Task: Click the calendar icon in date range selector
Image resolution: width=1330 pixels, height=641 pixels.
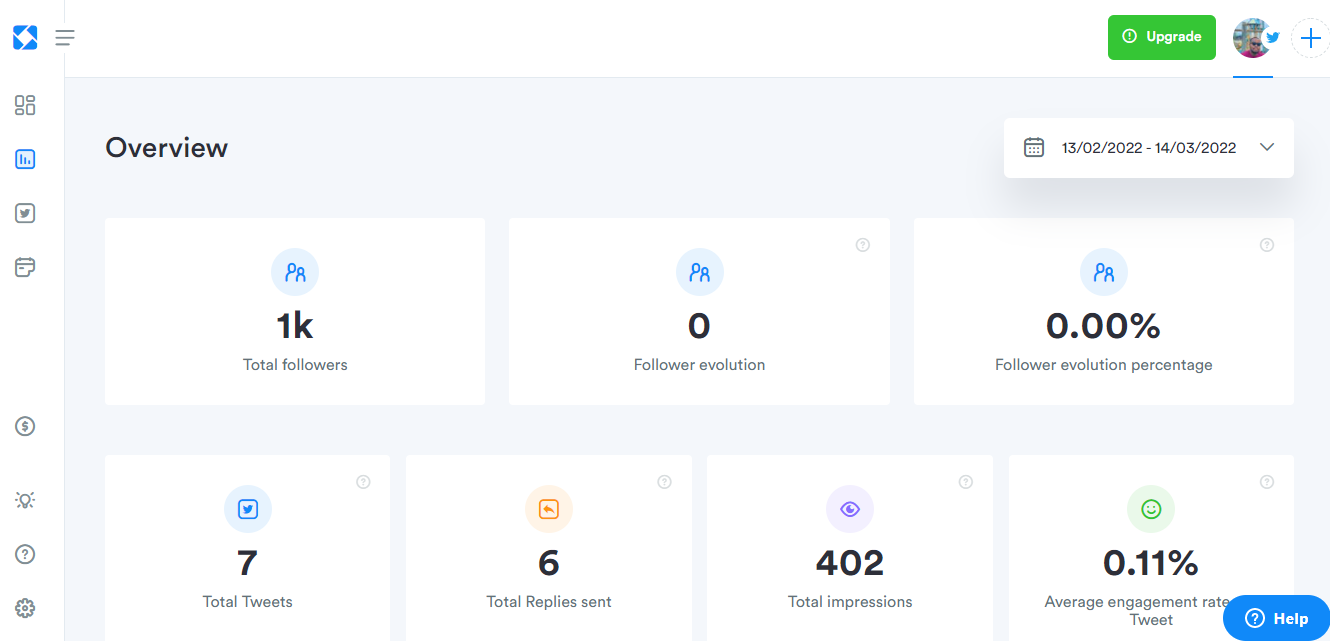Action: coord(1034,148)
